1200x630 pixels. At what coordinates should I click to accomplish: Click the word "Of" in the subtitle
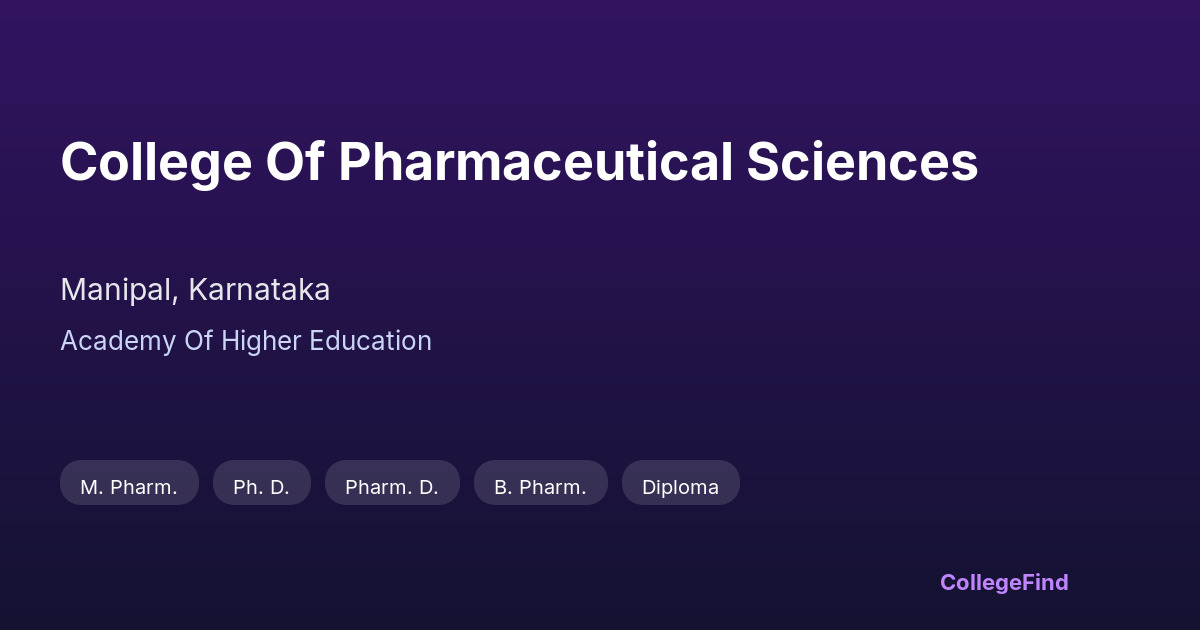click(x=198, y=341)
